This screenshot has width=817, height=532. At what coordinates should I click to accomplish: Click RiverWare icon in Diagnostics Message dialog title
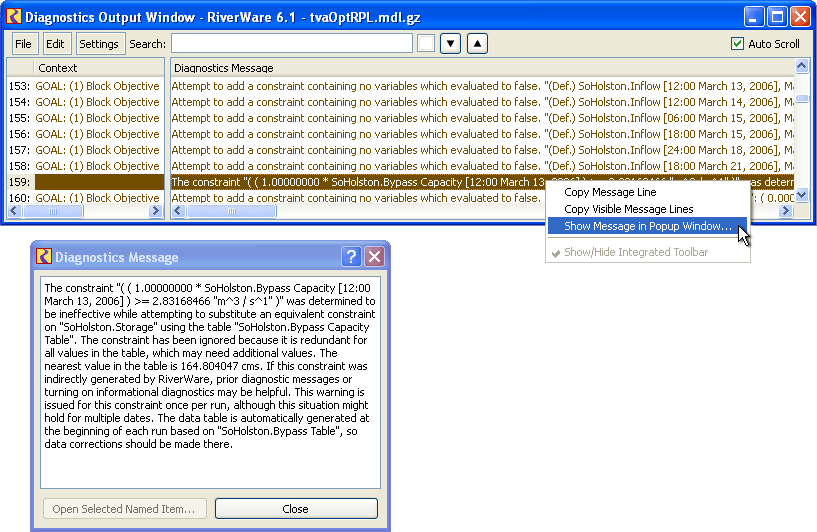pyautogui.click(x=44, y=256)
